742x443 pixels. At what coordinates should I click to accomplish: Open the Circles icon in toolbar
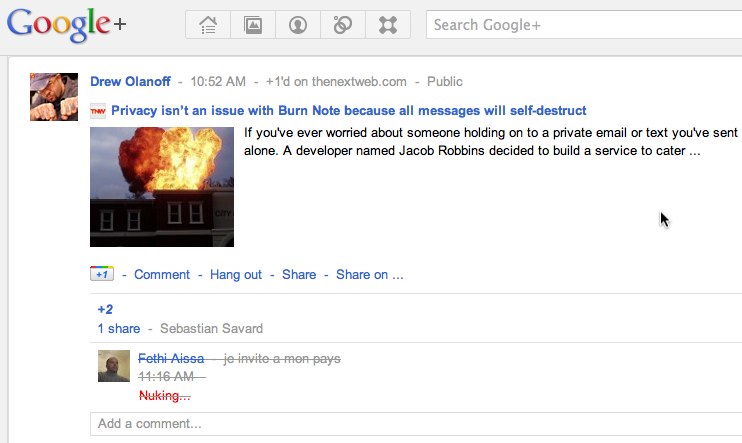(343, 25)
